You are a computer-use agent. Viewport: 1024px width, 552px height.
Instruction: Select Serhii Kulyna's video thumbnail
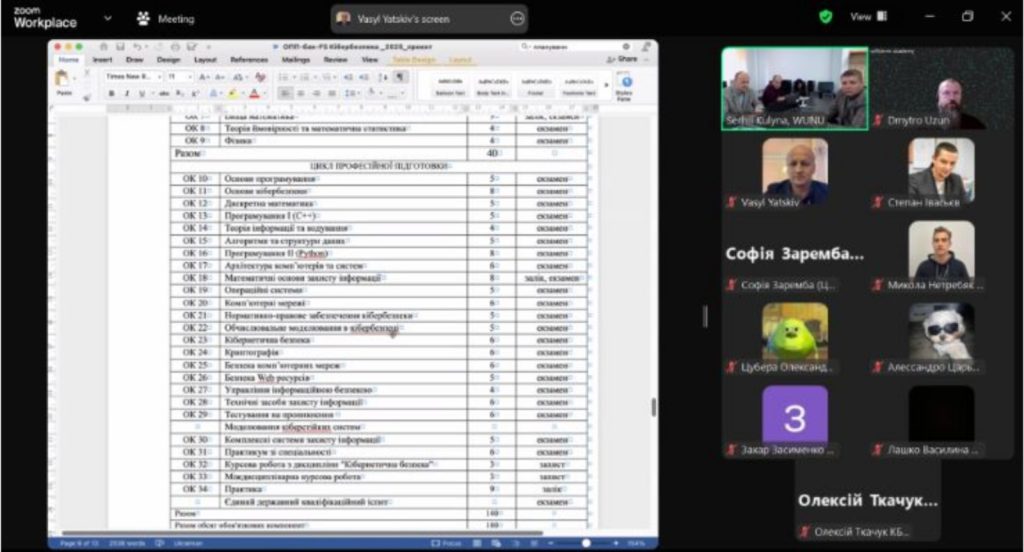tap(794, 90)
